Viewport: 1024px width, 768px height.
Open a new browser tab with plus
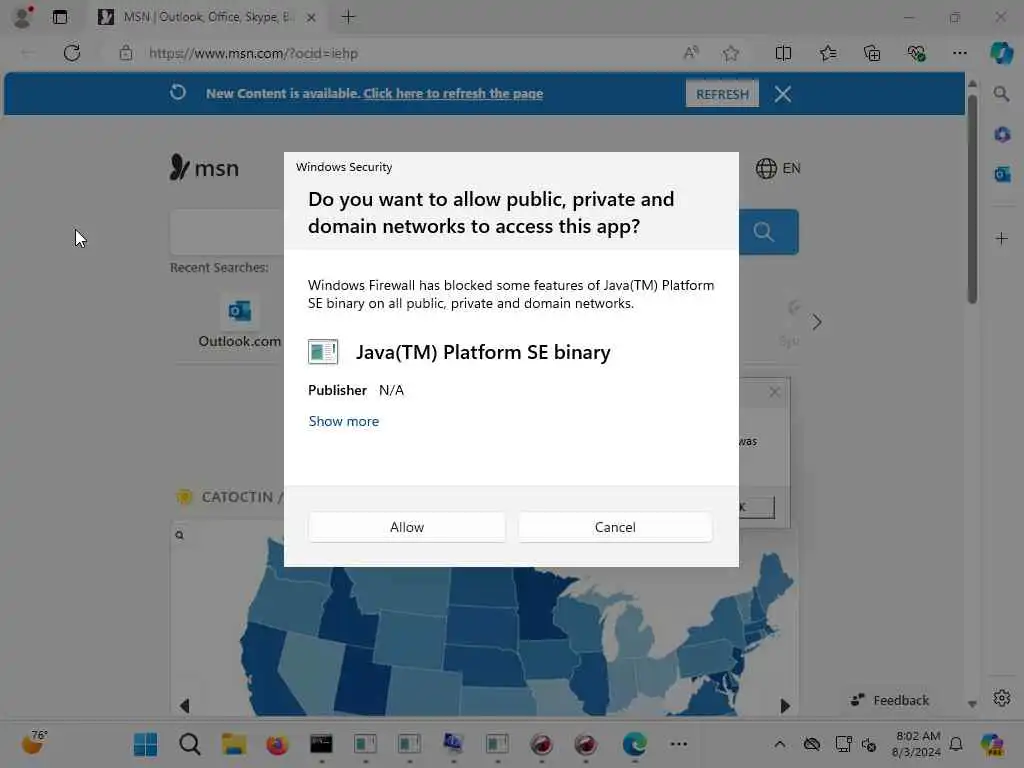pos(348,17)
